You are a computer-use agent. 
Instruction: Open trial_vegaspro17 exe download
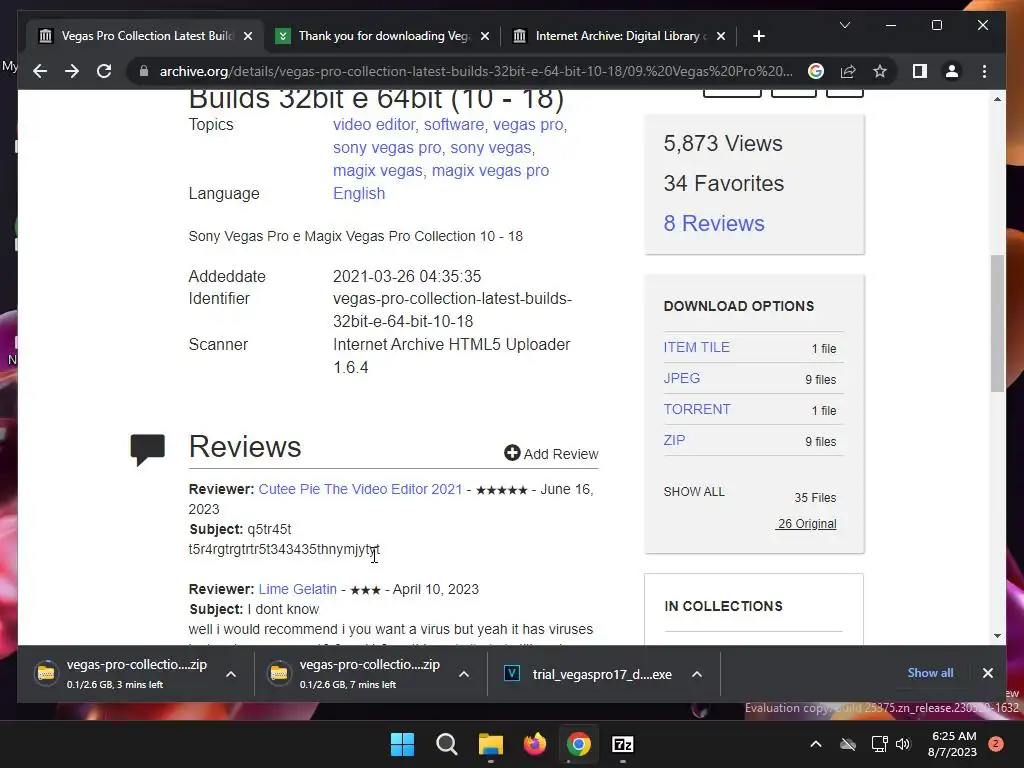[x=588, y=674]
